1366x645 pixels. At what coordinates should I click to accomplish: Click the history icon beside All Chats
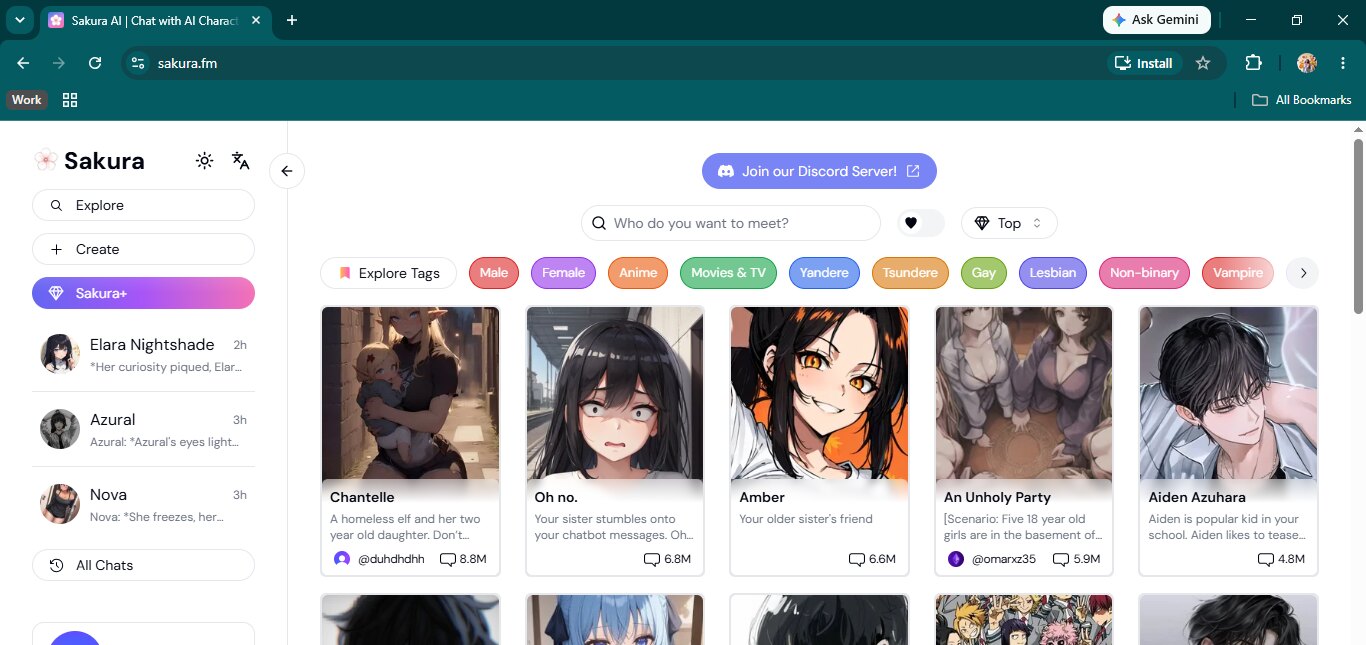(x=57, y=565)
